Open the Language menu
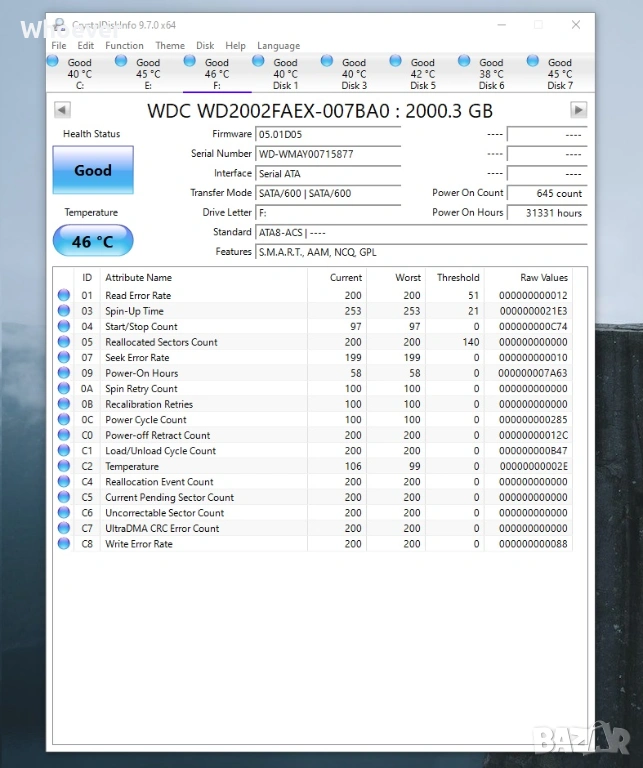This screenshot has height=768, width=643. tap(278, 45)
